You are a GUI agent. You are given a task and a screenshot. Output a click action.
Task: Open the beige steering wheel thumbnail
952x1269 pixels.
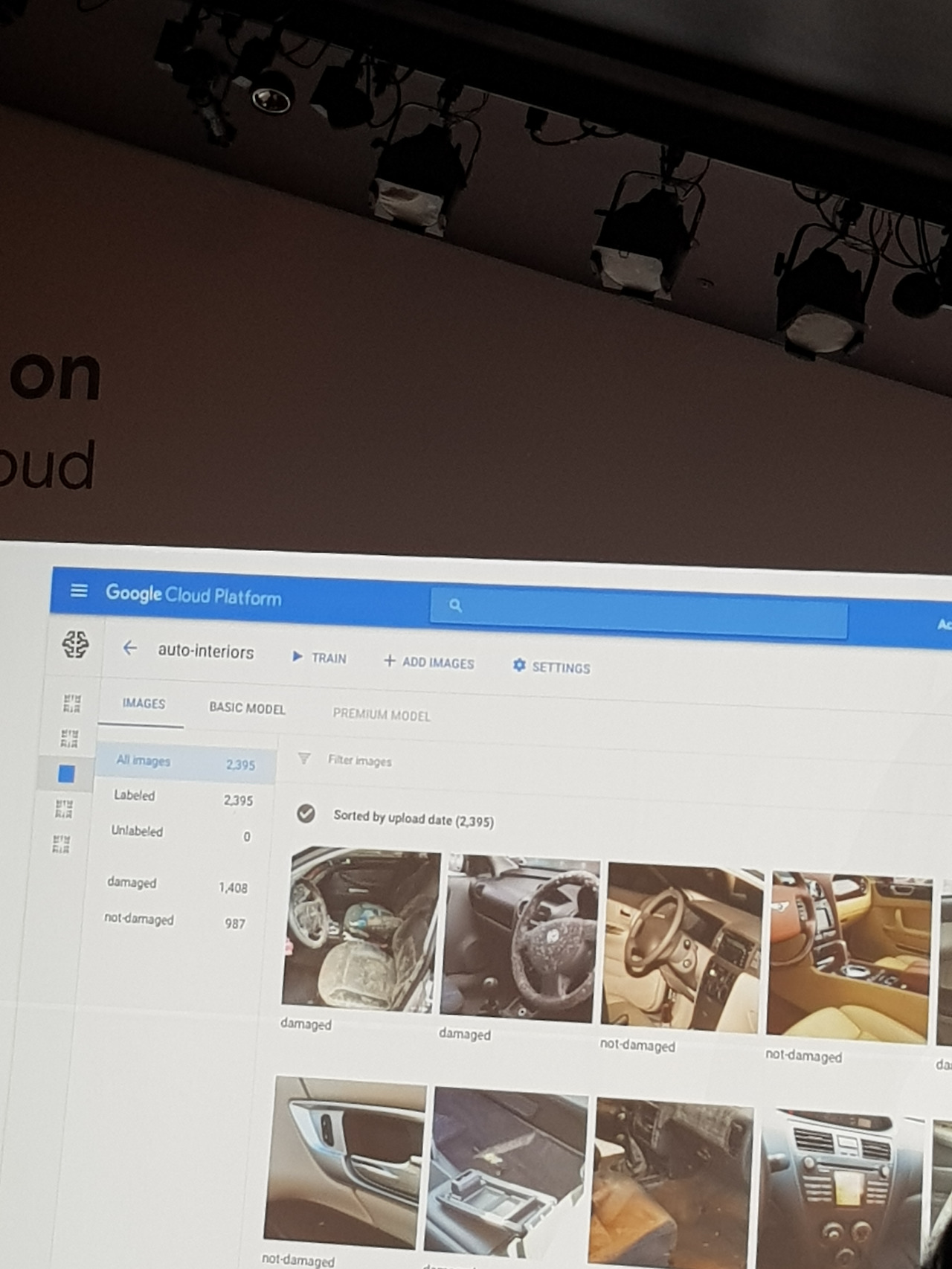(682, 948)
